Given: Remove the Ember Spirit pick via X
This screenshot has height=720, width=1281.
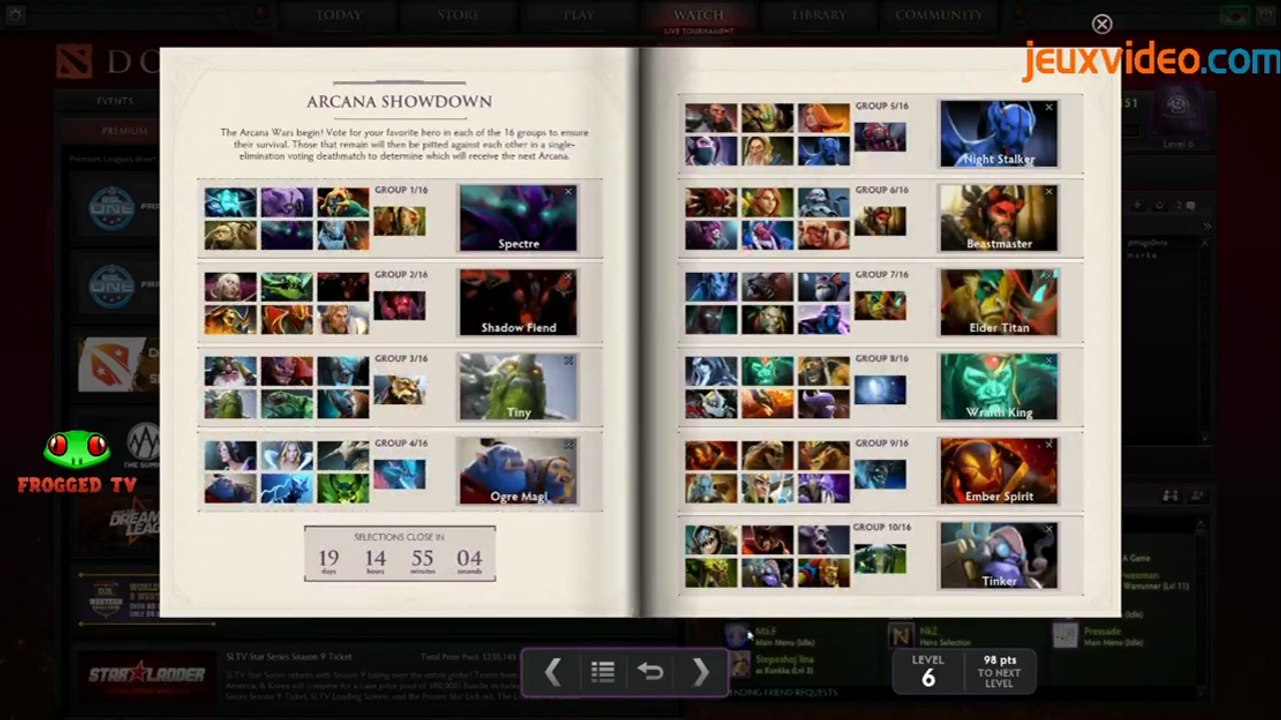Looking at the screenshot, I should click(1049, 445).
